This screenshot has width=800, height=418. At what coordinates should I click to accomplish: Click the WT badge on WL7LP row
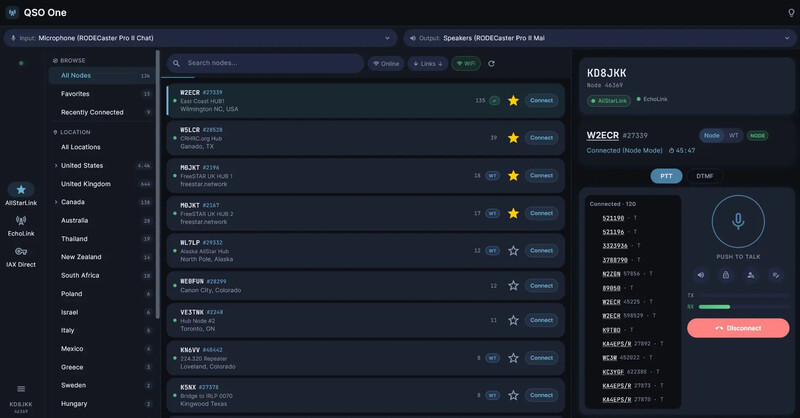click(x=492, y=251)
